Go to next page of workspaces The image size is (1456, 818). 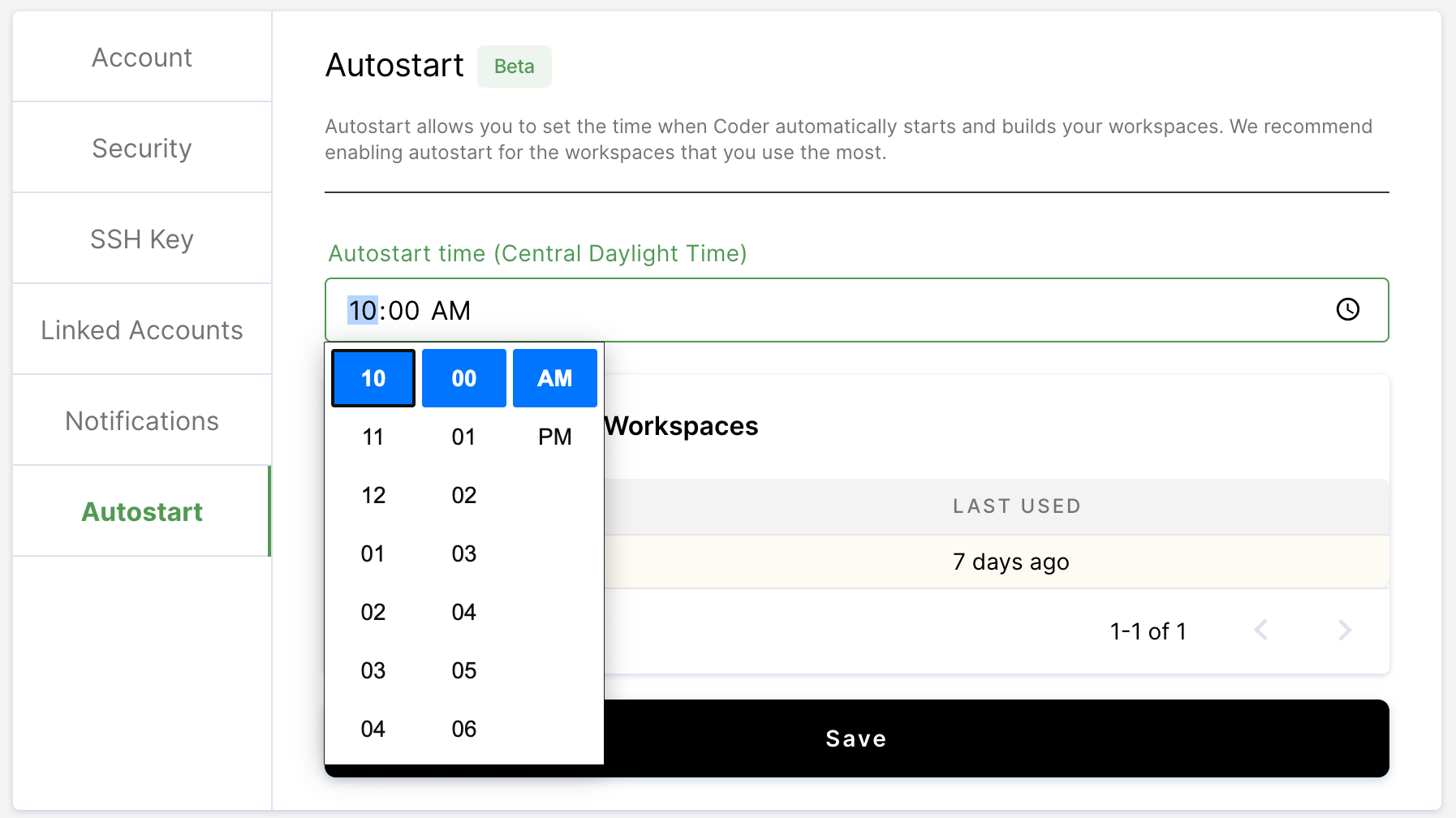point(1345,630)
